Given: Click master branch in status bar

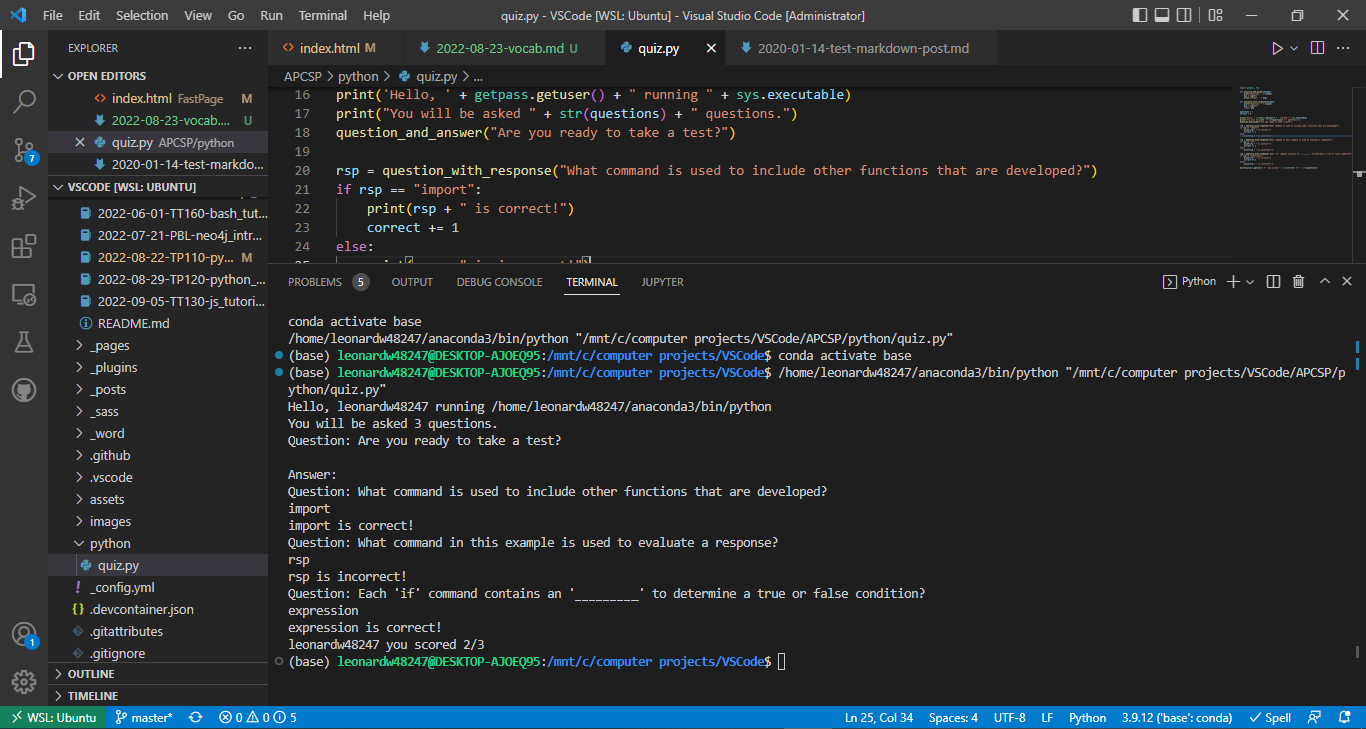Looking at the screenshot, I should click(144, 717).
